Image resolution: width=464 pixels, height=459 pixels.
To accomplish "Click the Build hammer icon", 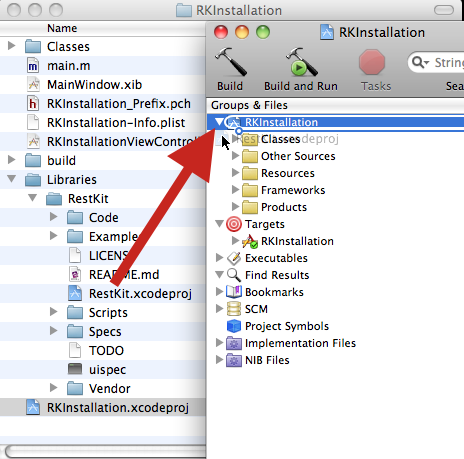I will [x=231, y=62].
